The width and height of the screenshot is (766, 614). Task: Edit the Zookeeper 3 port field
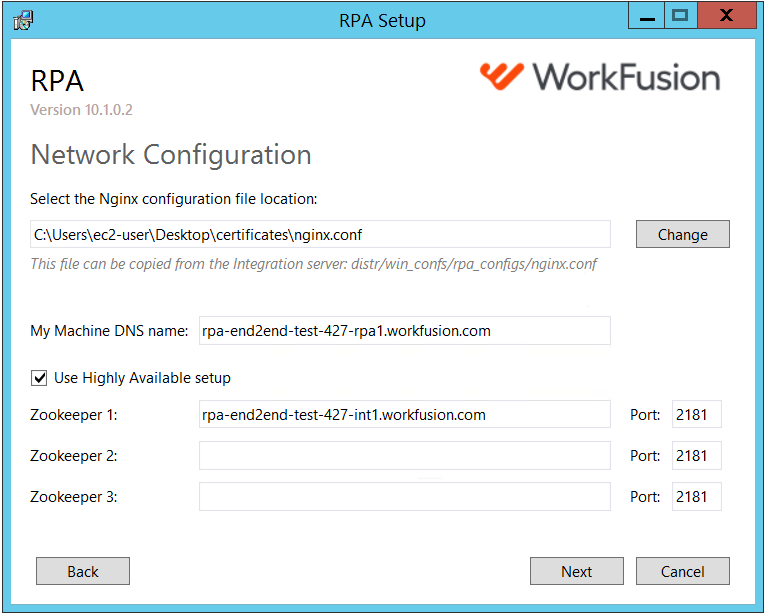(x=697, y=497)
